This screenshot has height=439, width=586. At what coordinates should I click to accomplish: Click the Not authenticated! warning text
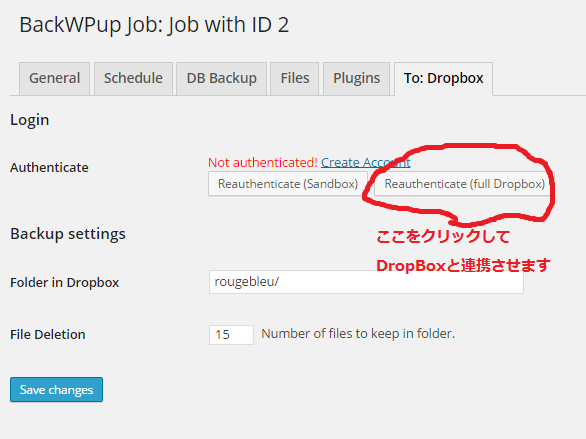[x=263, y=162]
